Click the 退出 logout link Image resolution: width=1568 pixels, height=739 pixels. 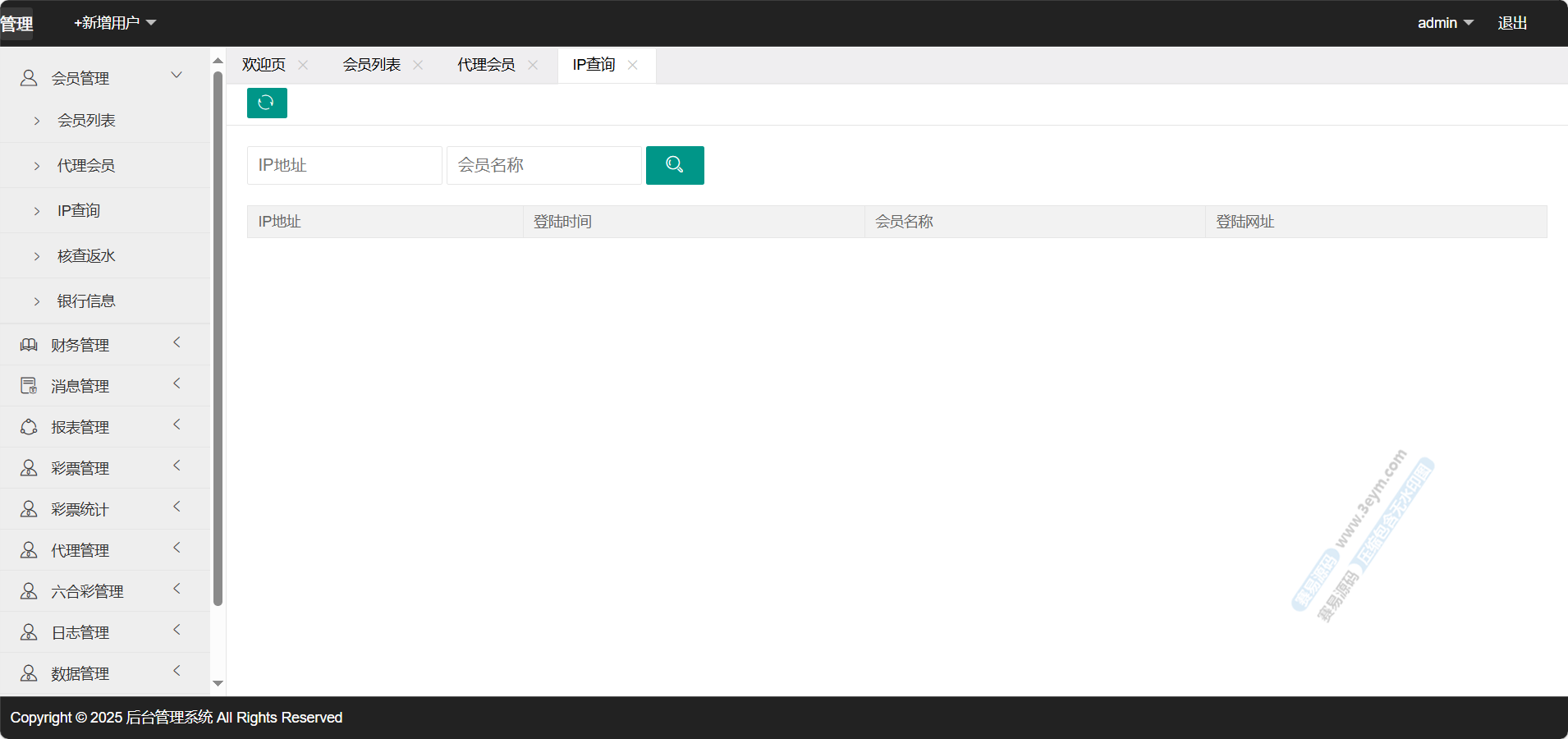[x=1512, y=23]
